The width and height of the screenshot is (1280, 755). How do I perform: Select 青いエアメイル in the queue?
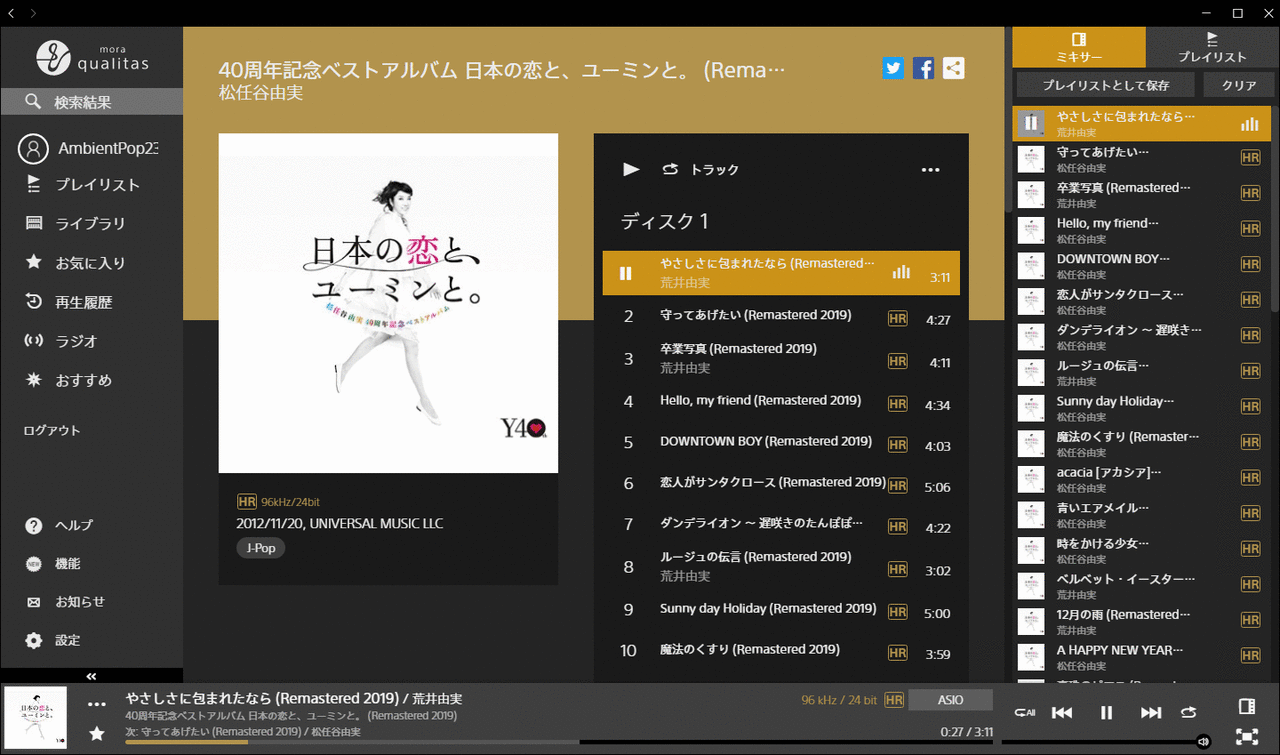(x=1142, y=515)
